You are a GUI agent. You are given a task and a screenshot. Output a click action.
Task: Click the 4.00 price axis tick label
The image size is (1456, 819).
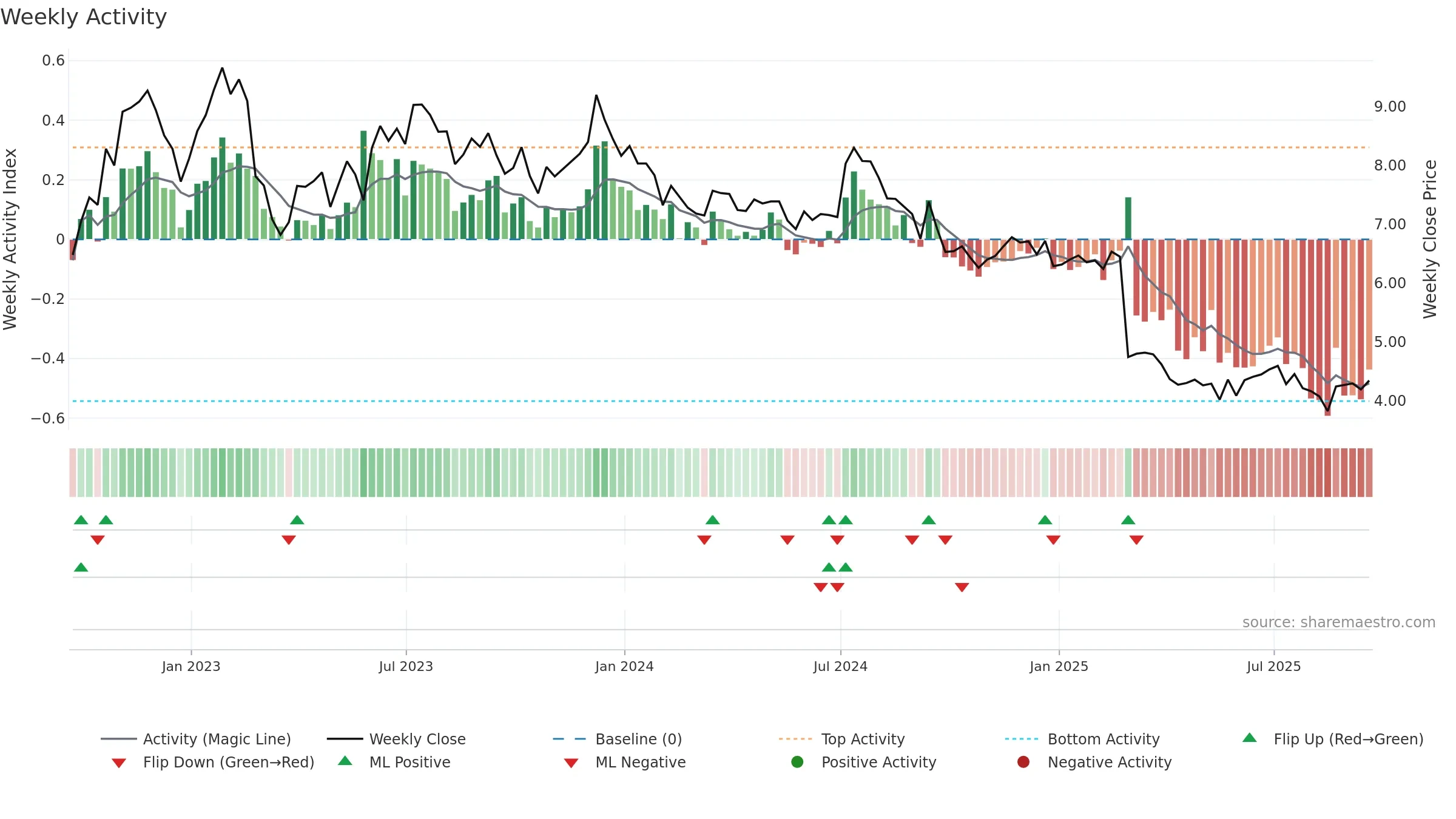click(x=1390, y=401)
